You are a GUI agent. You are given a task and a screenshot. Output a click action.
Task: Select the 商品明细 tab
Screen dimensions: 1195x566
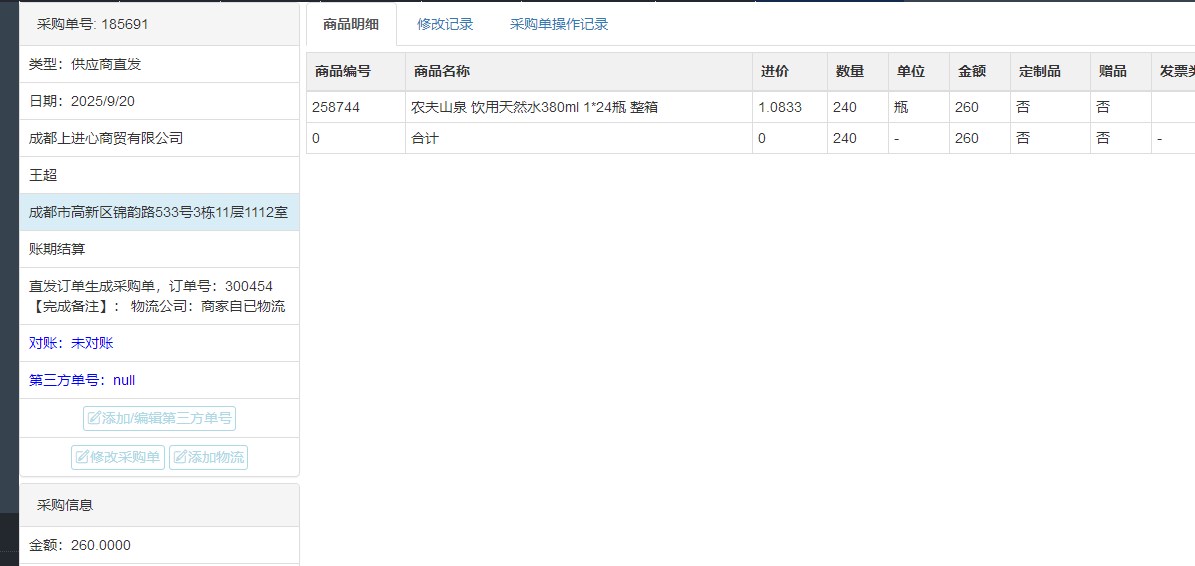pyautogui.click(x=351, y=24)
